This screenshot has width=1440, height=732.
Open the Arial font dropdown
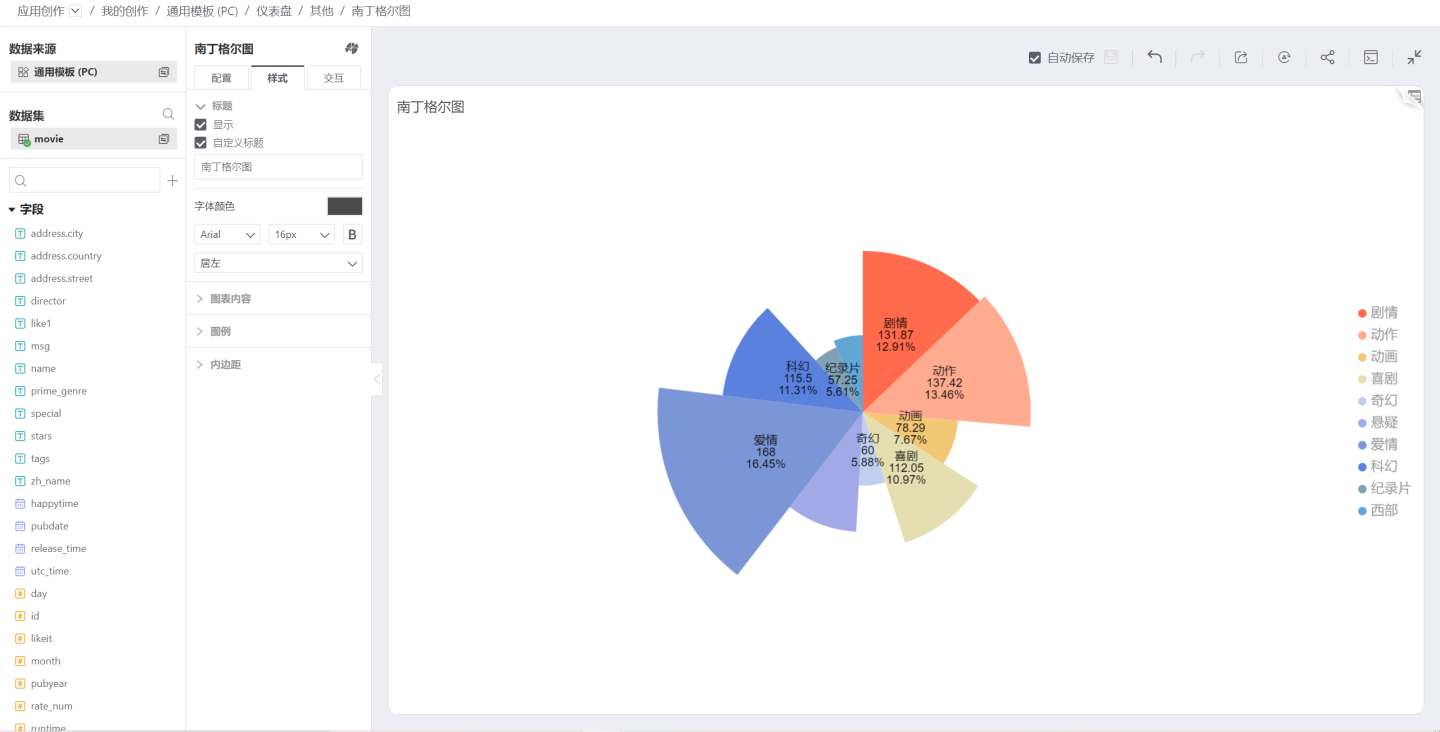pos(227,234)
